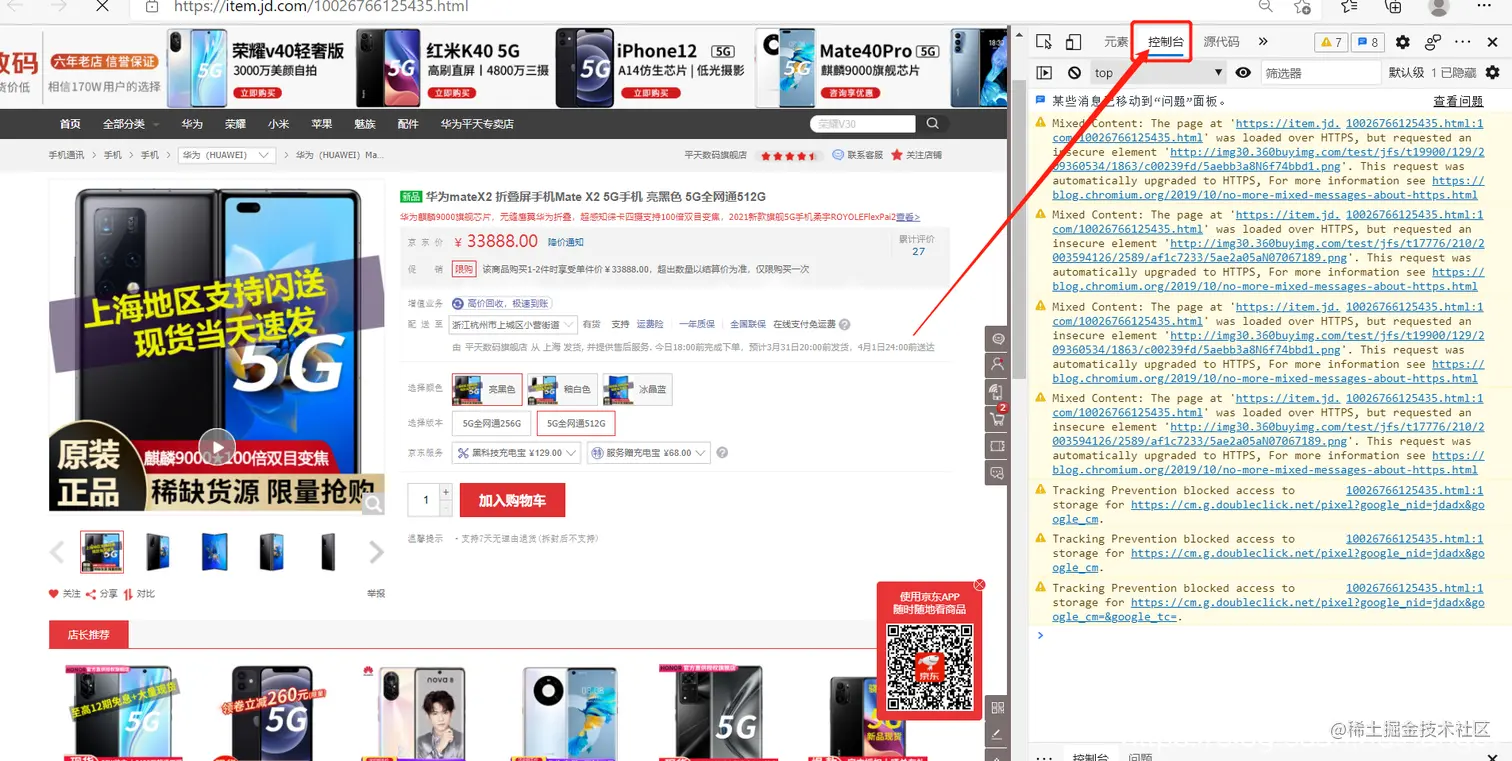
Task: Open the 华为 (HUAWEI) breadcrumb dropdown
Action: (226, 155)
